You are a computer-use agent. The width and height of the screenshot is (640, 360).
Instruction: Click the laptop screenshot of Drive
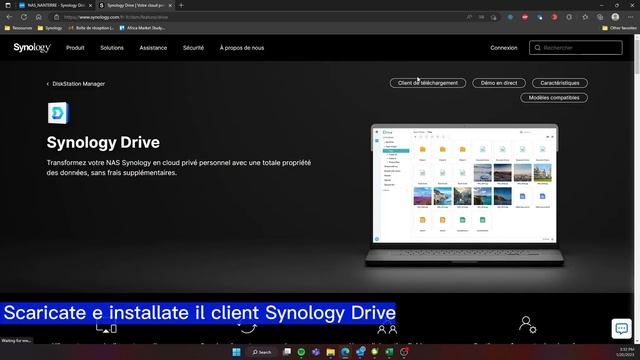coord(464,195)
